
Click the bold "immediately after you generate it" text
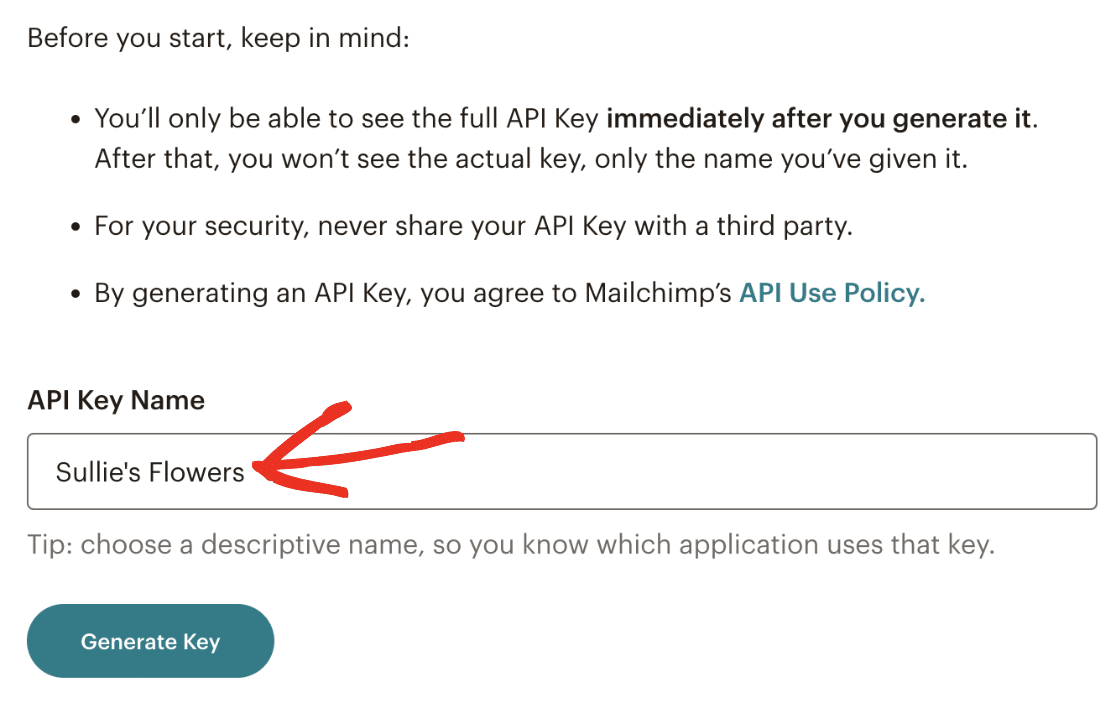coord(820,120)
